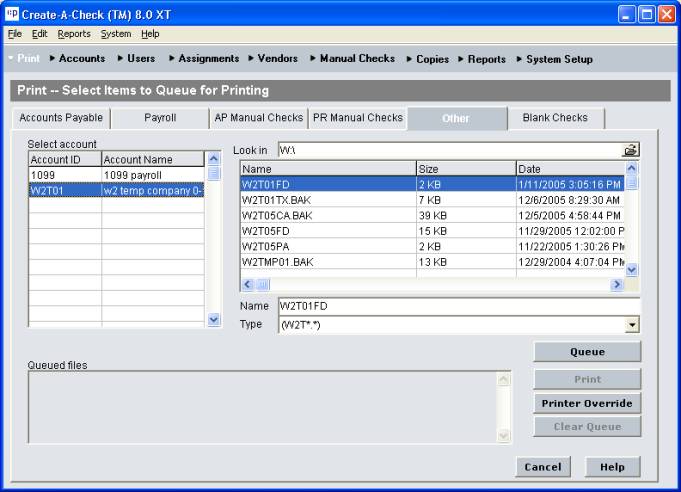The width and height of the screenshot is (681, 492).
Task: Expand the Reports navigation bar item
Action: tap(482, 59)
